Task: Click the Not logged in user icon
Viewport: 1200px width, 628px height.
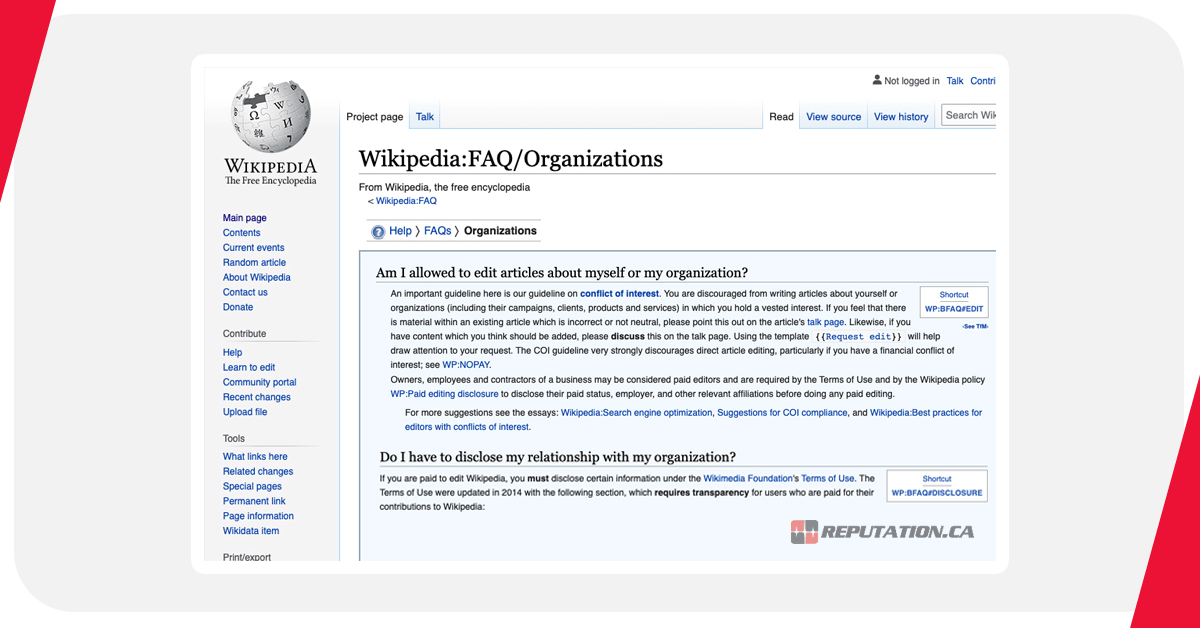Action: point(877,81)
